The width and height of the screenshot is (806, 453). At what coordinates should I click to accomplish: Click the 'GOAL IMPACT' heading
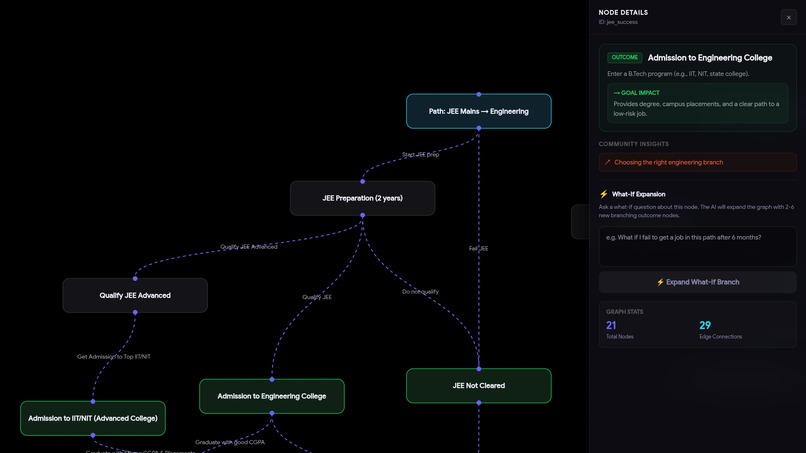636,93
